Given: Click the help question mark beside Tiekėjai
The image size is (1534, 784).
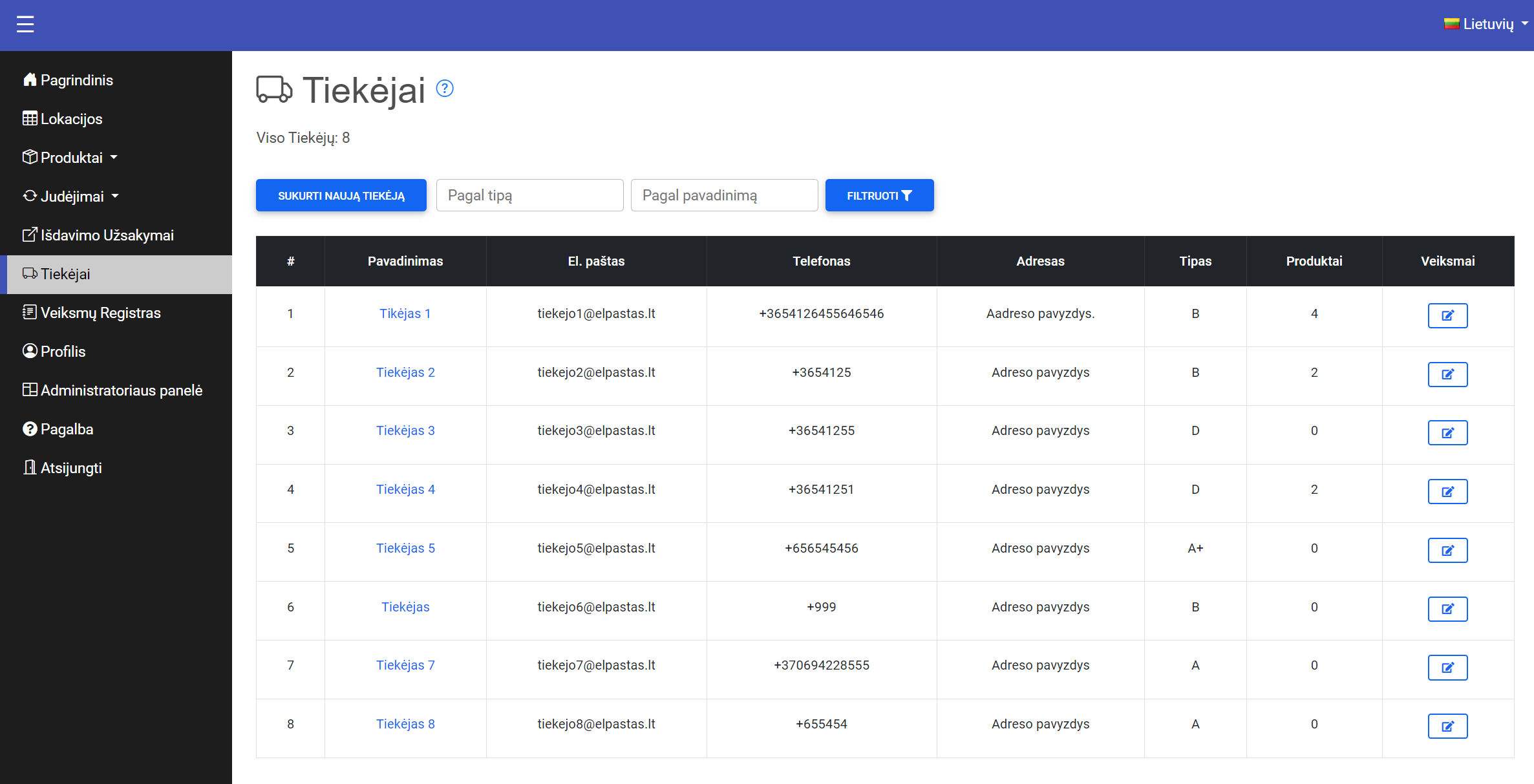Looking at the screenshot, I should (445, 89).
